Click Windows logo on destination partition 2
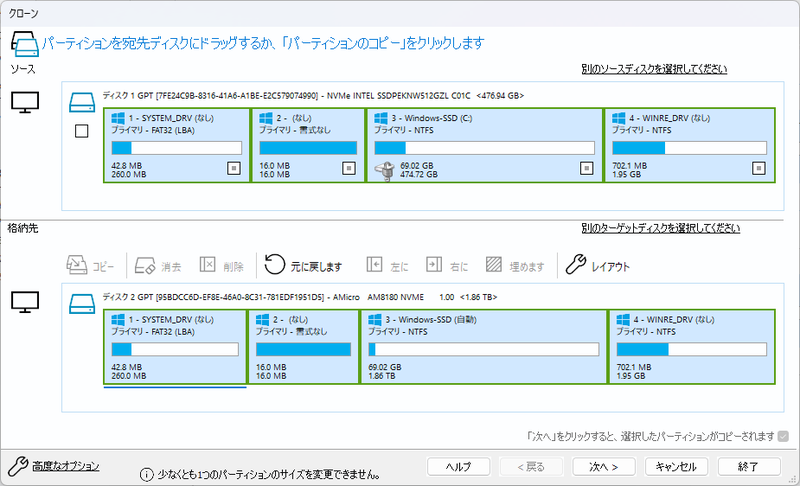800x486 pixels. tap(262, 320)
